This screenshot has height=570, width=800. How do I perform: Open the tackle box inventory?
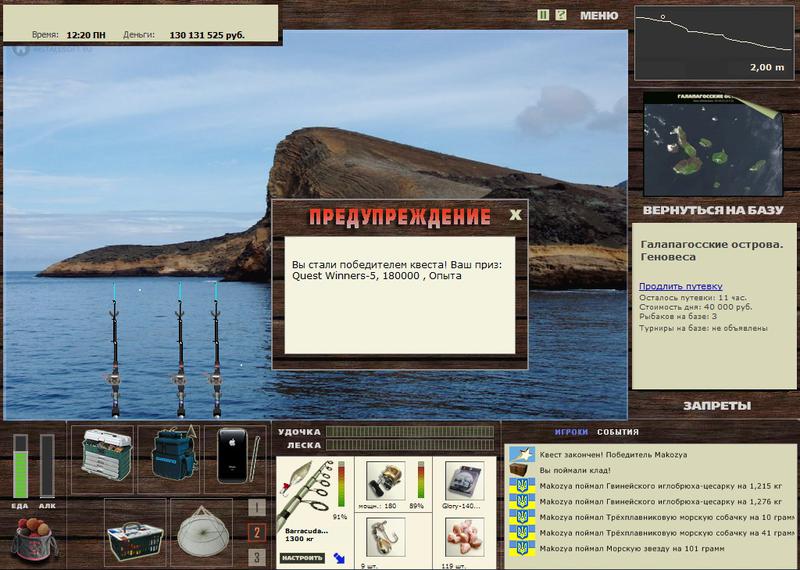[105, 454]
